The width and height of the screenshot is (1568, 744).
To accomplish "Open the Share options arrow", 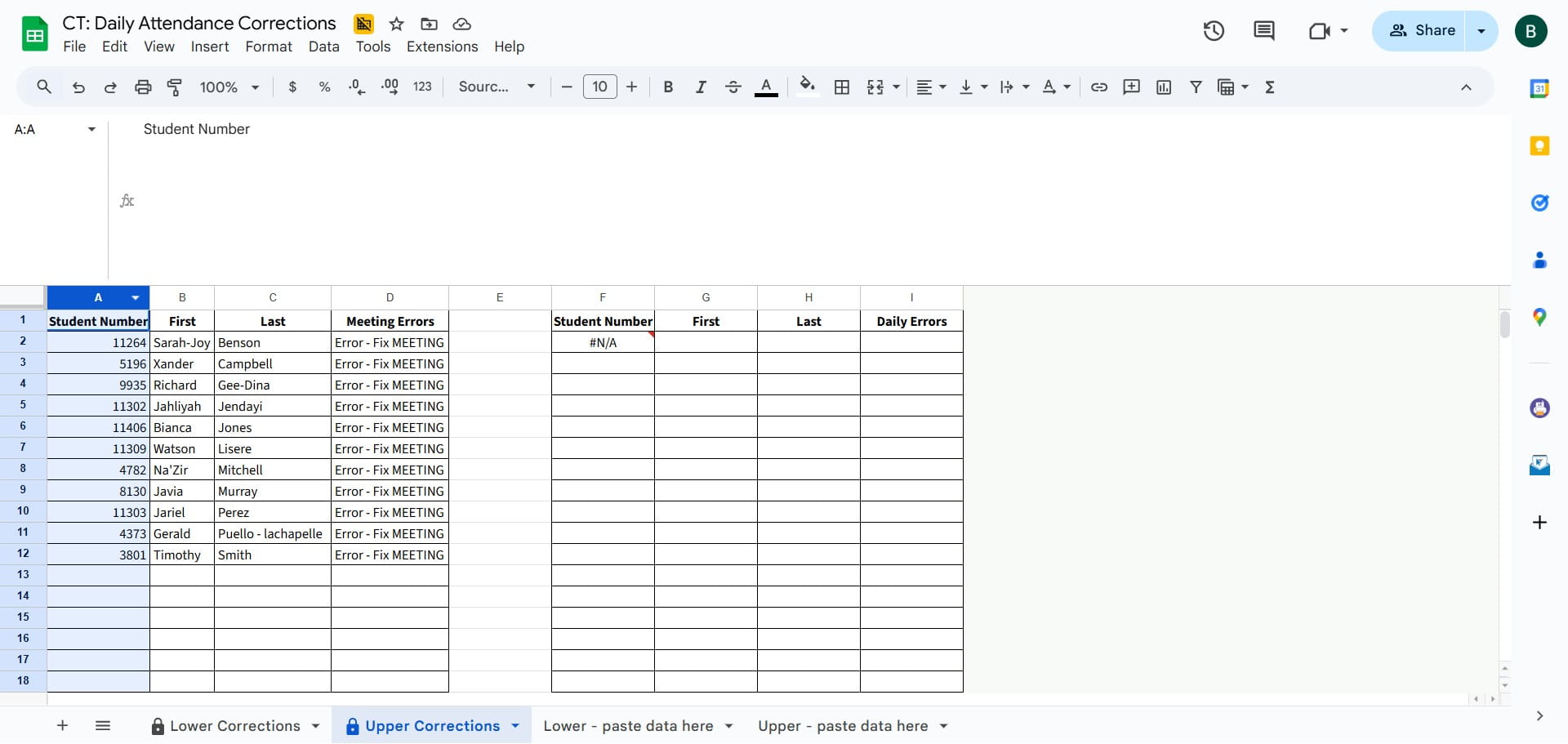I will coord(1481,31).
